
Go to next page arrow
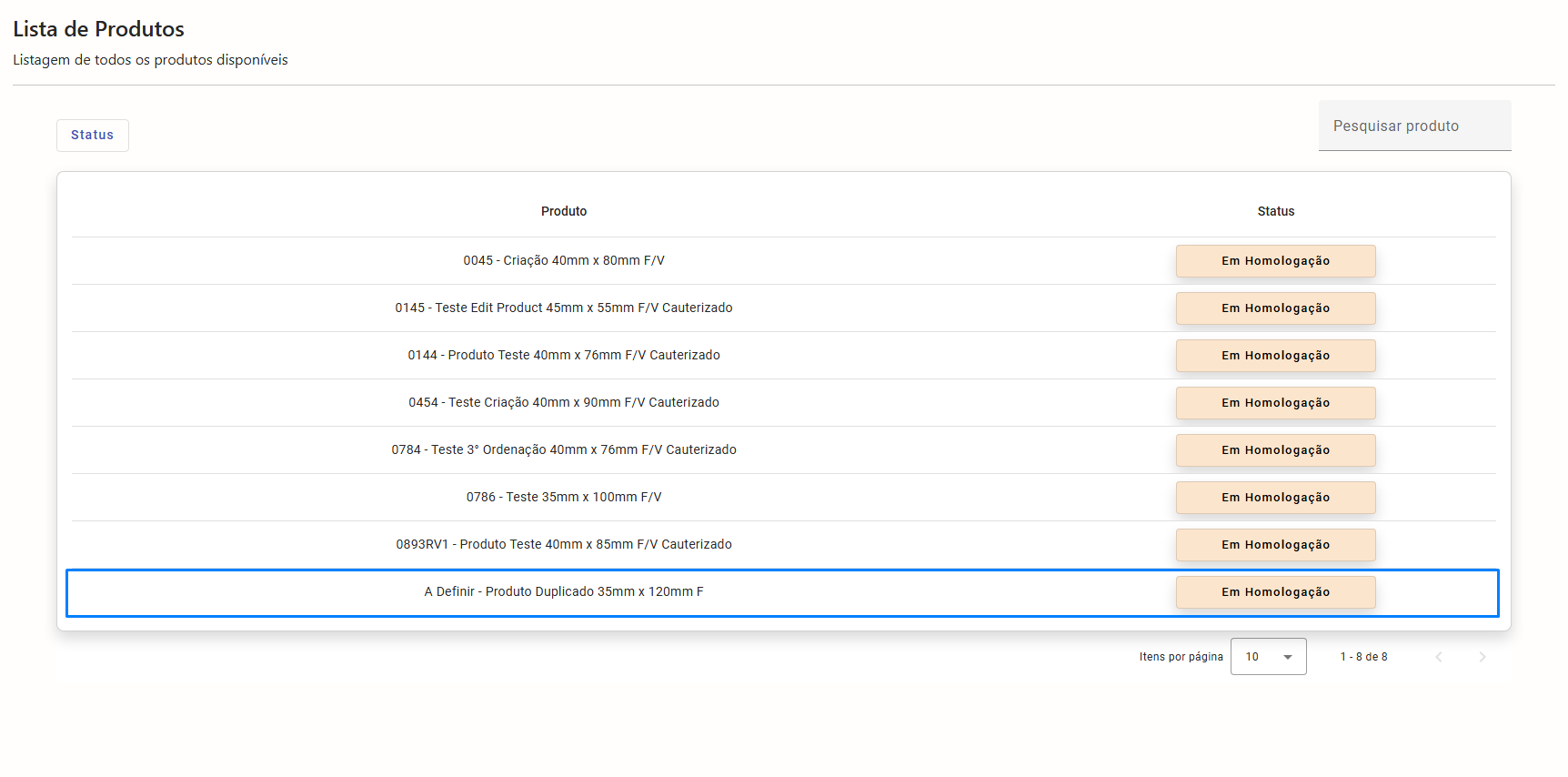pos(1482,657)
